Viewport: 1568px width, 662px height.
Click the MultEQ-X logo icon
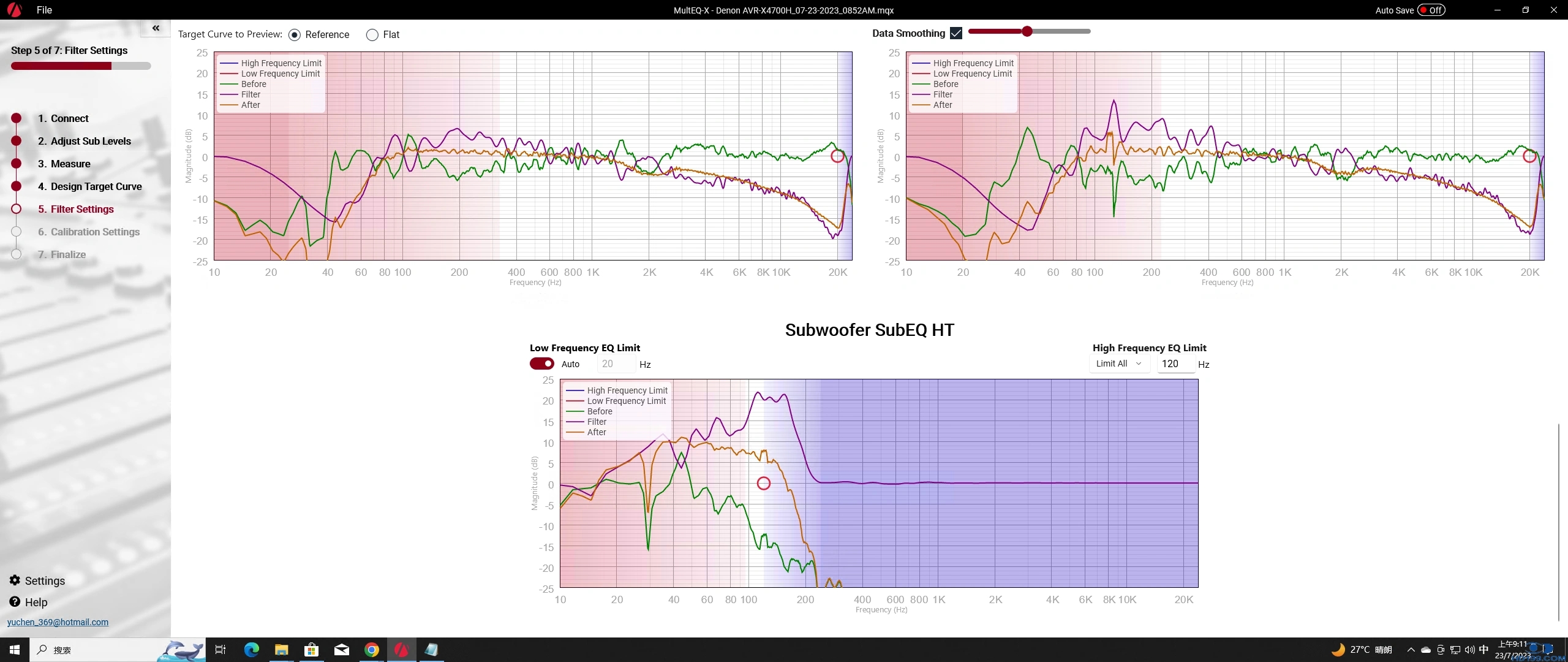tap(14, 10)
